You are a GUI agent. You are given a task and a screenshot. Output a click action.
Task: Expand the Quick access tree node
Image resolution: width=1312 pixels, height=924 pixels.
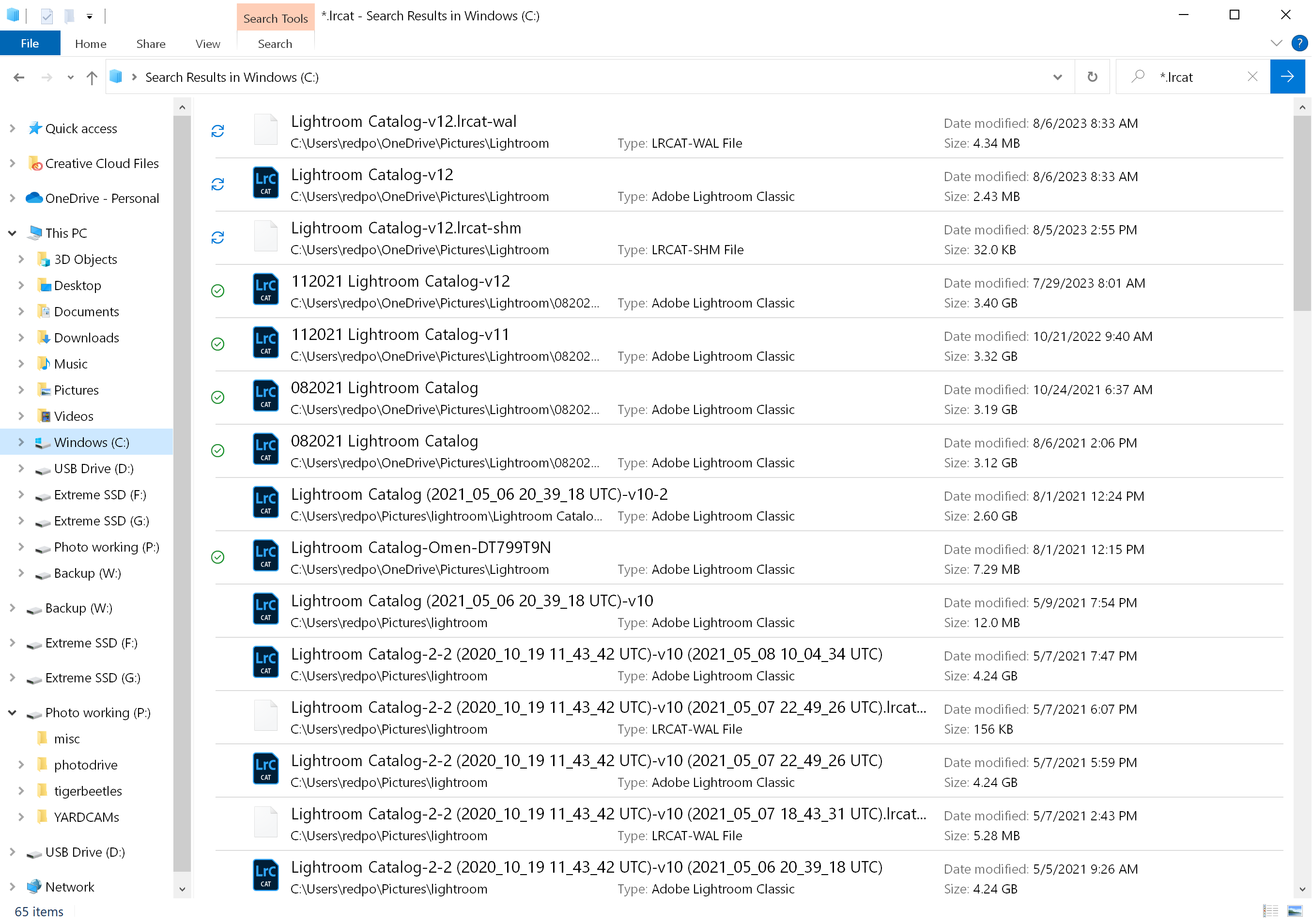pyautogui.click(x=12, y=128)
